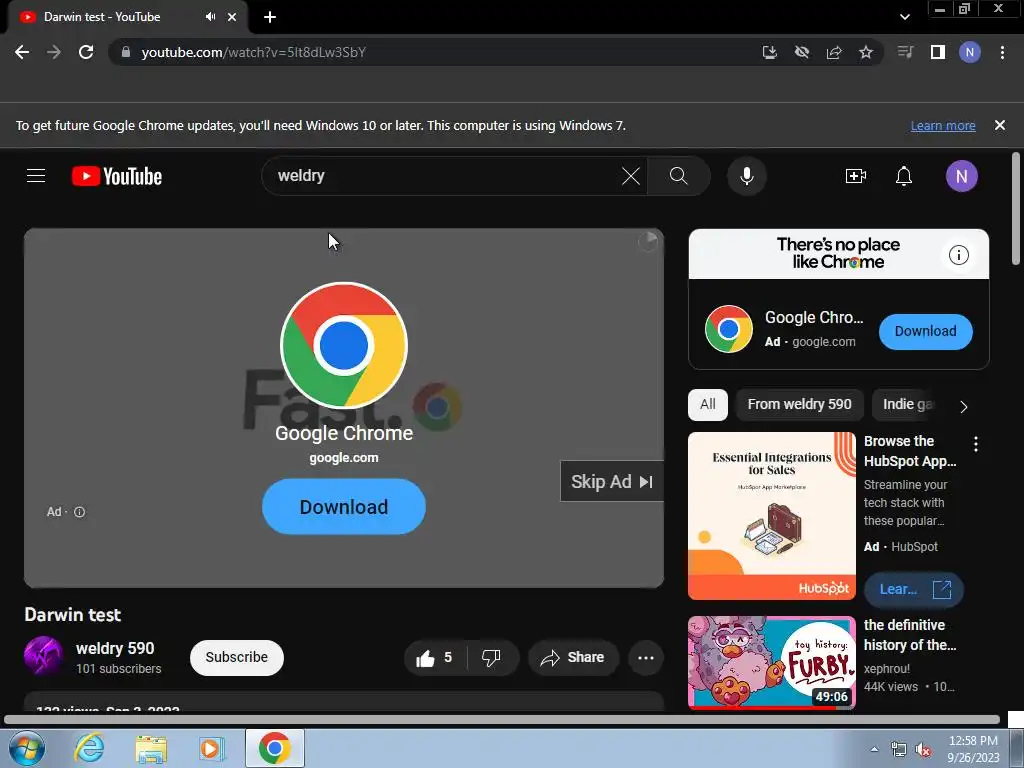Click the crossed-out eye icon in address bar
Screen dimensions: 1024x768
click(x=802, y=52)
